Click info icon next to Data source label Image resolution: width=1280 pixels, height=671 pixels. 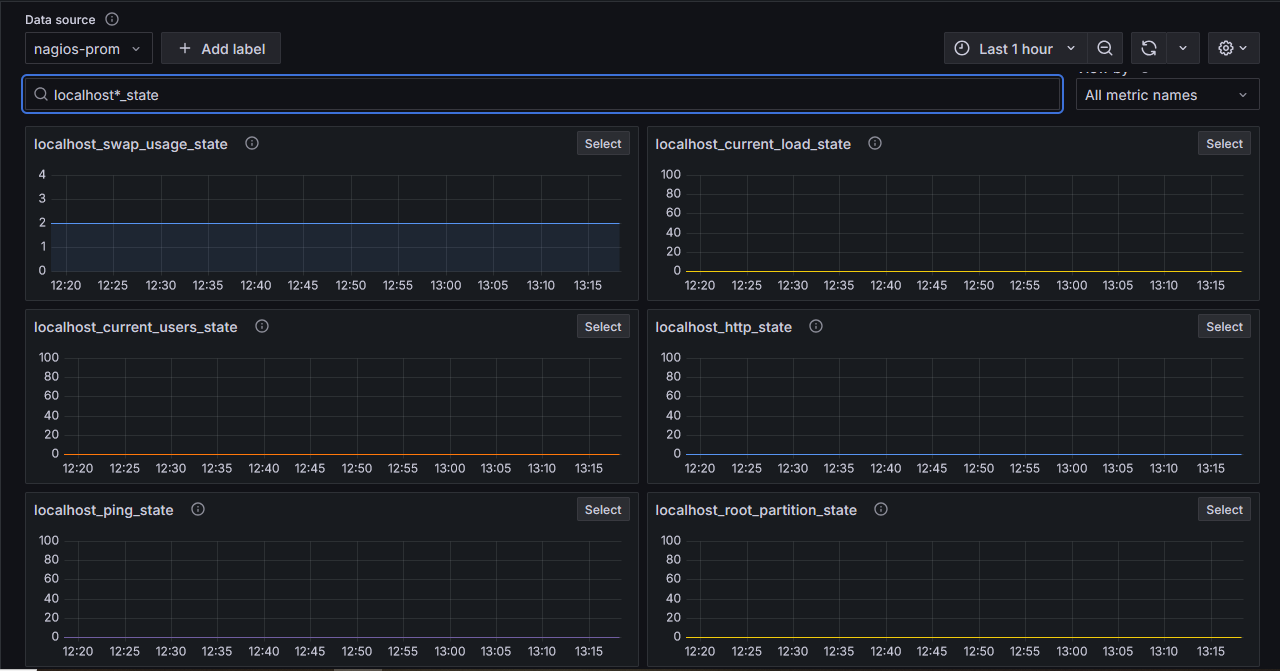112,19
